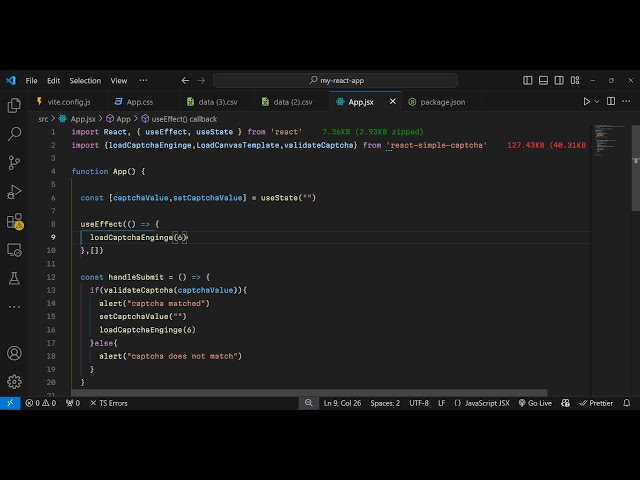Click the TS Errors status button
The image size is (640, 480).
coord(108,403)
